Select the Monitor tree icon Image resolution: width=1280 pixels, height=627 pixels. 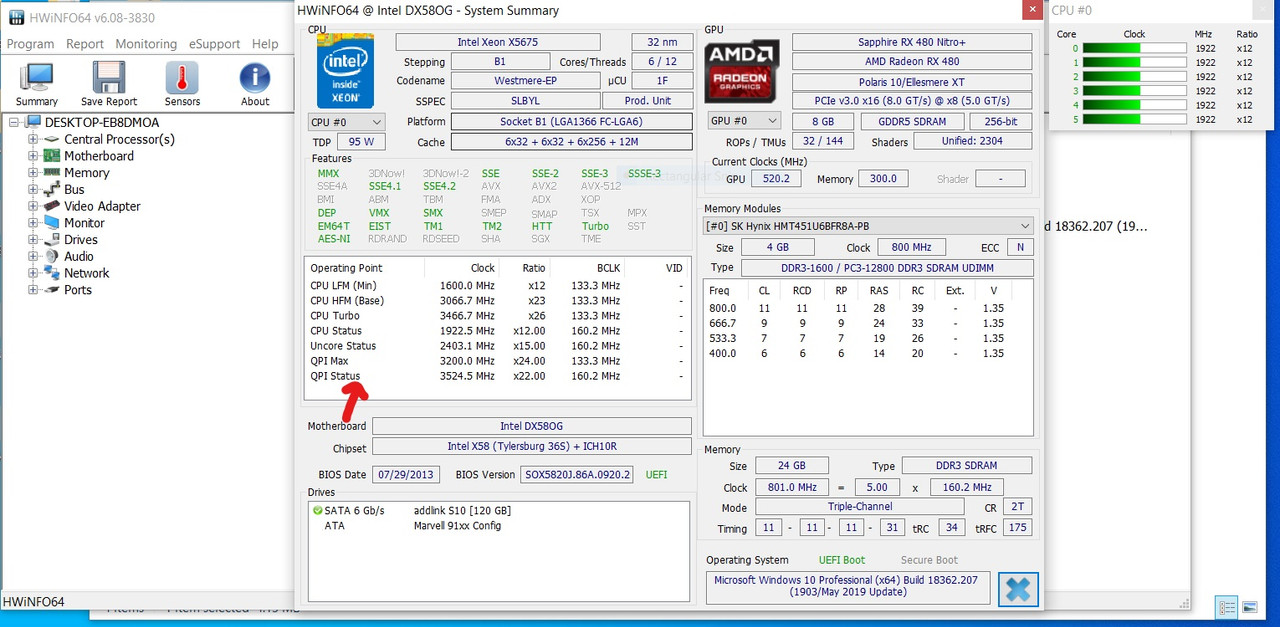[x=52, y=223]
